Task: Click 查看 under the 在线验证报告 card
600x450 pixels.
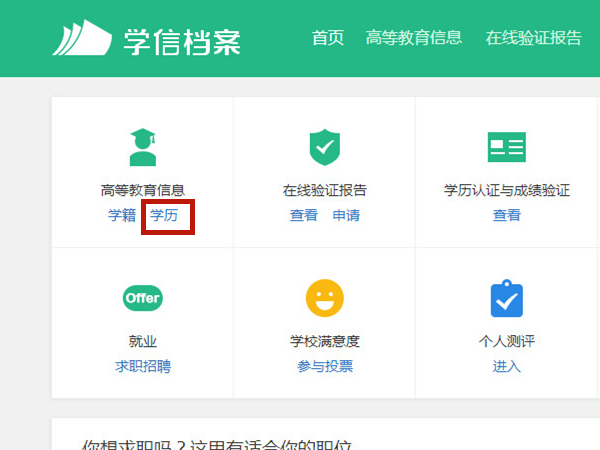Action: (304, 215)
